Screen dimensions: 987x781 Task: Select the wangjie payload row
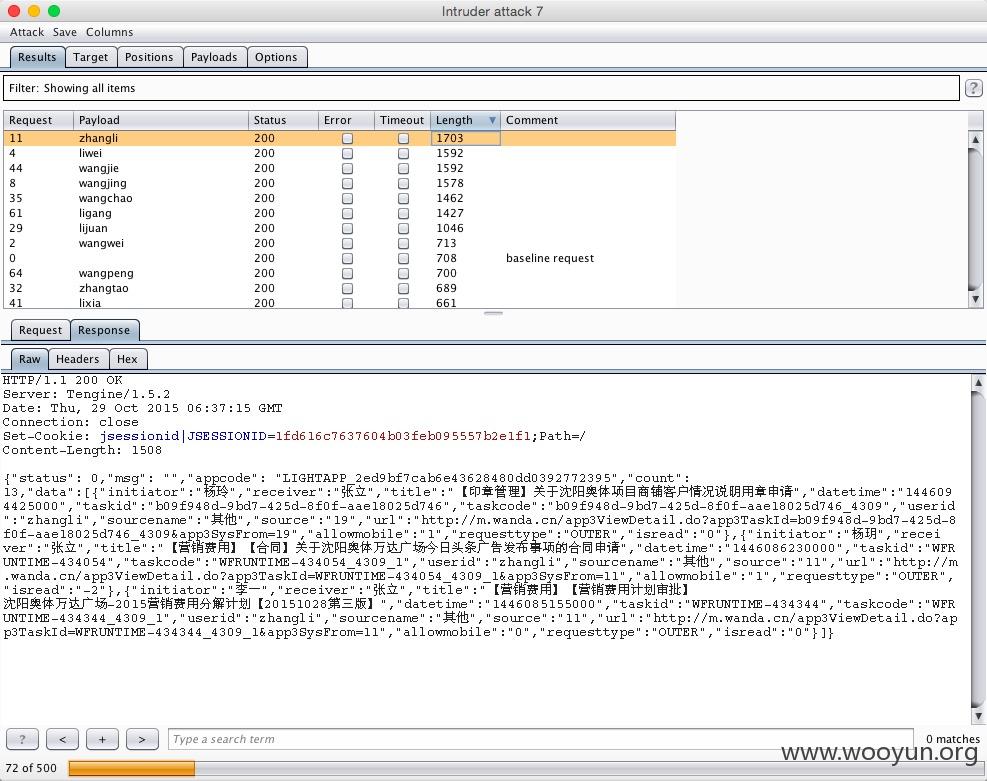pyautogui.click(x=340, y=169)
